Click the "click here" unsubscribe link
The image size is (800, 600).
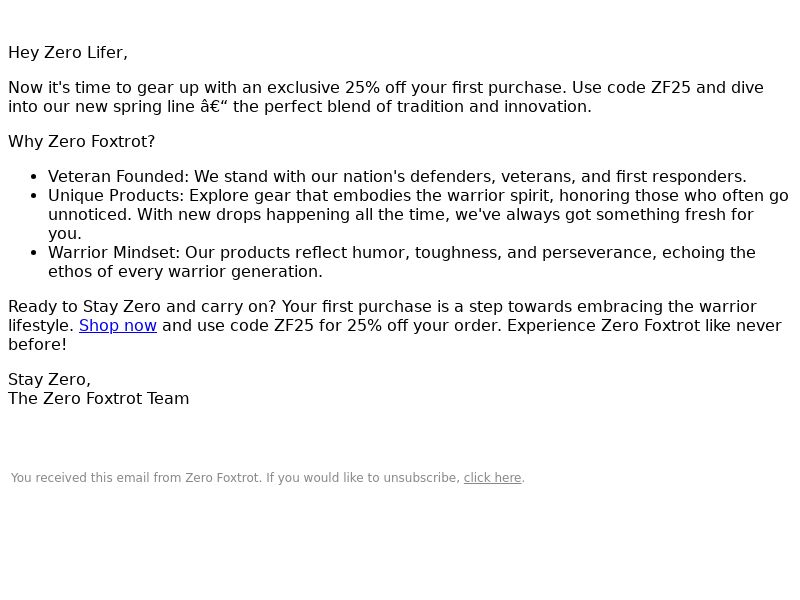click(x=492, y=478)
